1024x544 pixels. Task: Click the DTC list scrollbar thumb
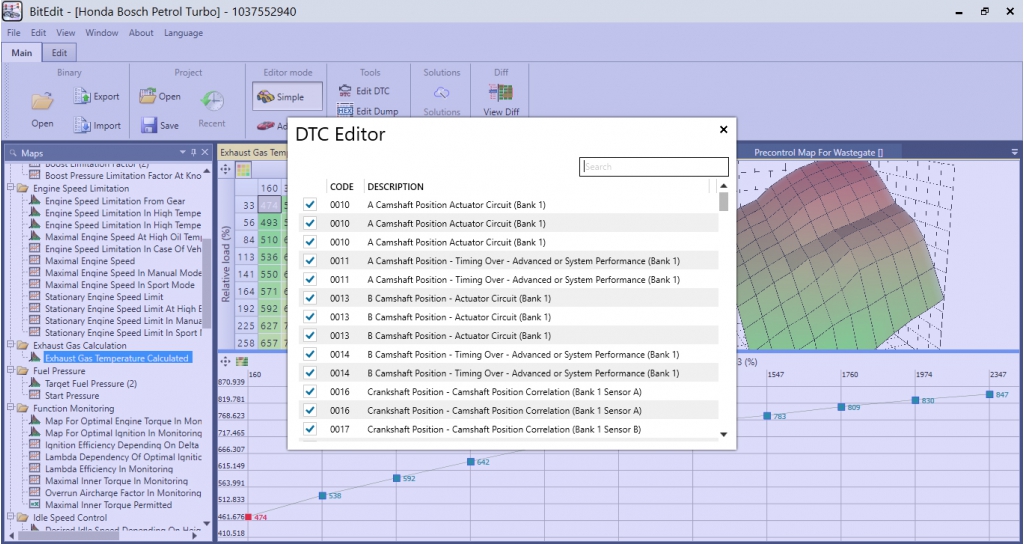[724, 202]
